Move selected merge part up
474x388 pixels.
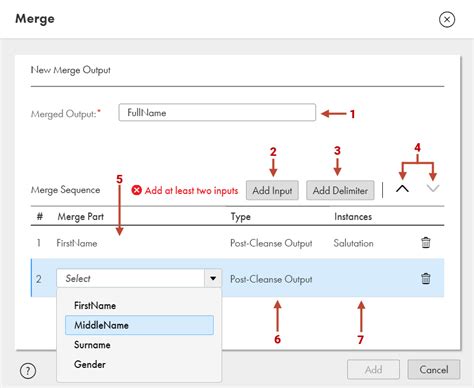coord(402,189)
